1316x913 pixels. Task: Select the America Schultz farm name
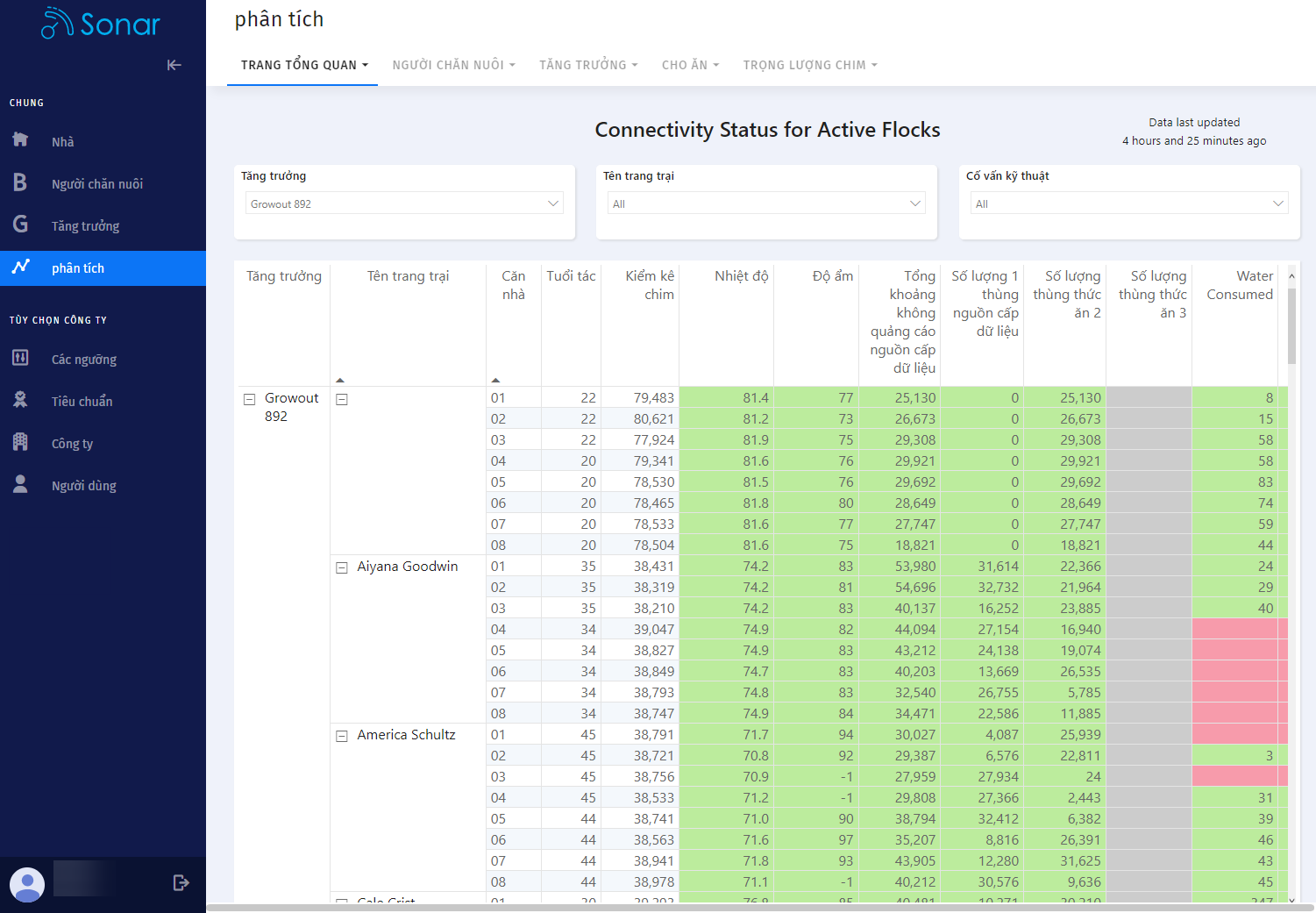(x=406, y=735)
